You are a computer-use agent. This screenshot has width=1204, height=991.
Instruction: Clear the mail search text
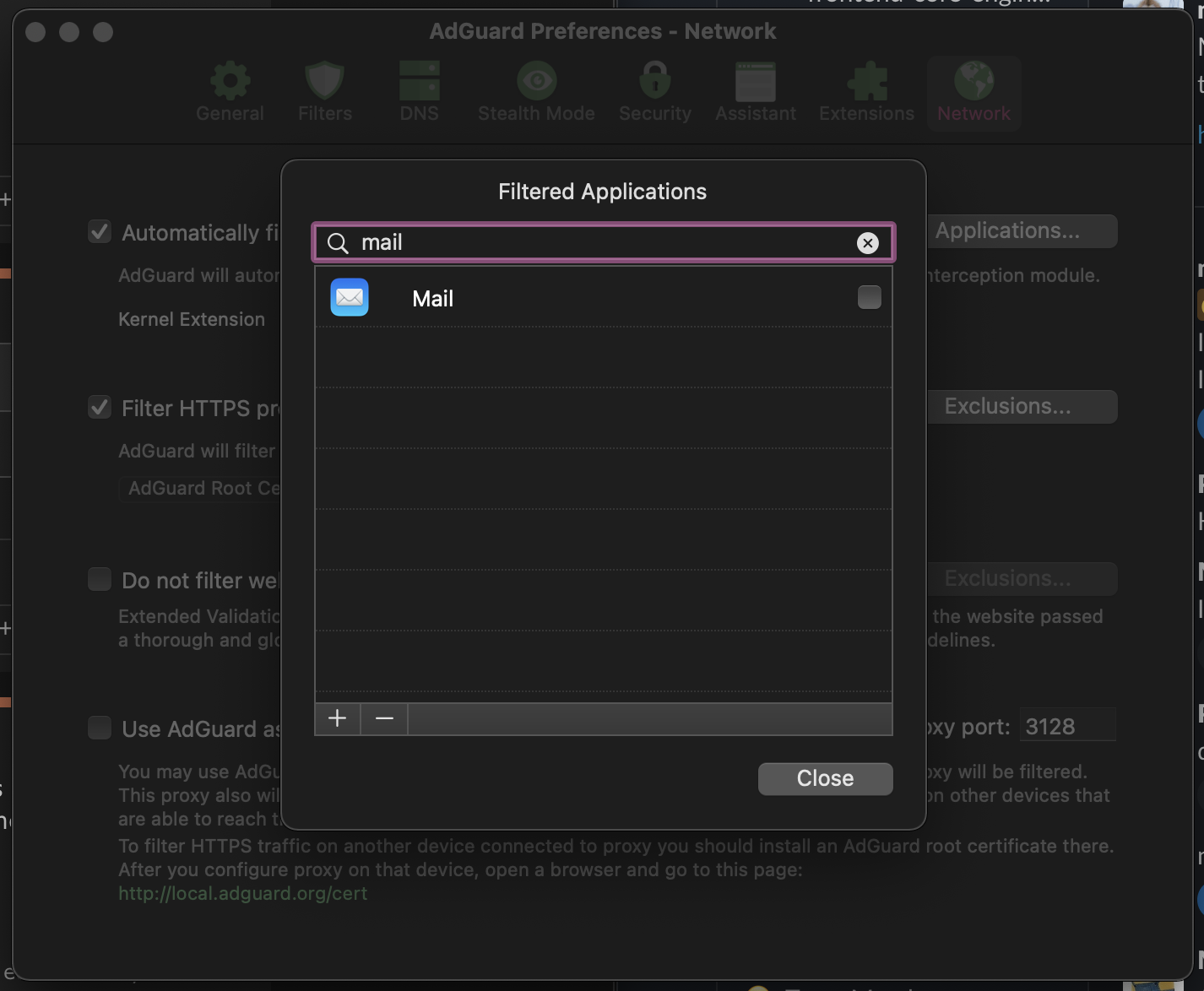coord(867,243)
